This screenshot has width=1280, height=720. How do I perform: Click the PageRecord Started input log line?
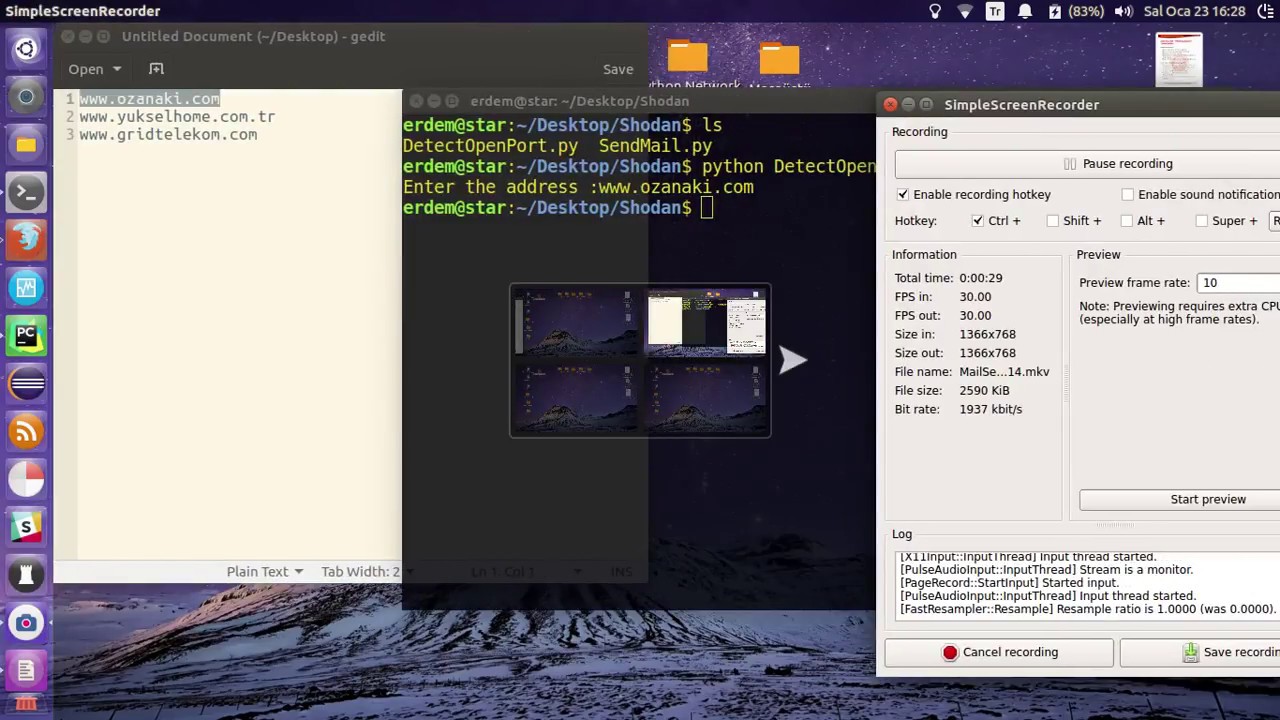(1009, 583)
